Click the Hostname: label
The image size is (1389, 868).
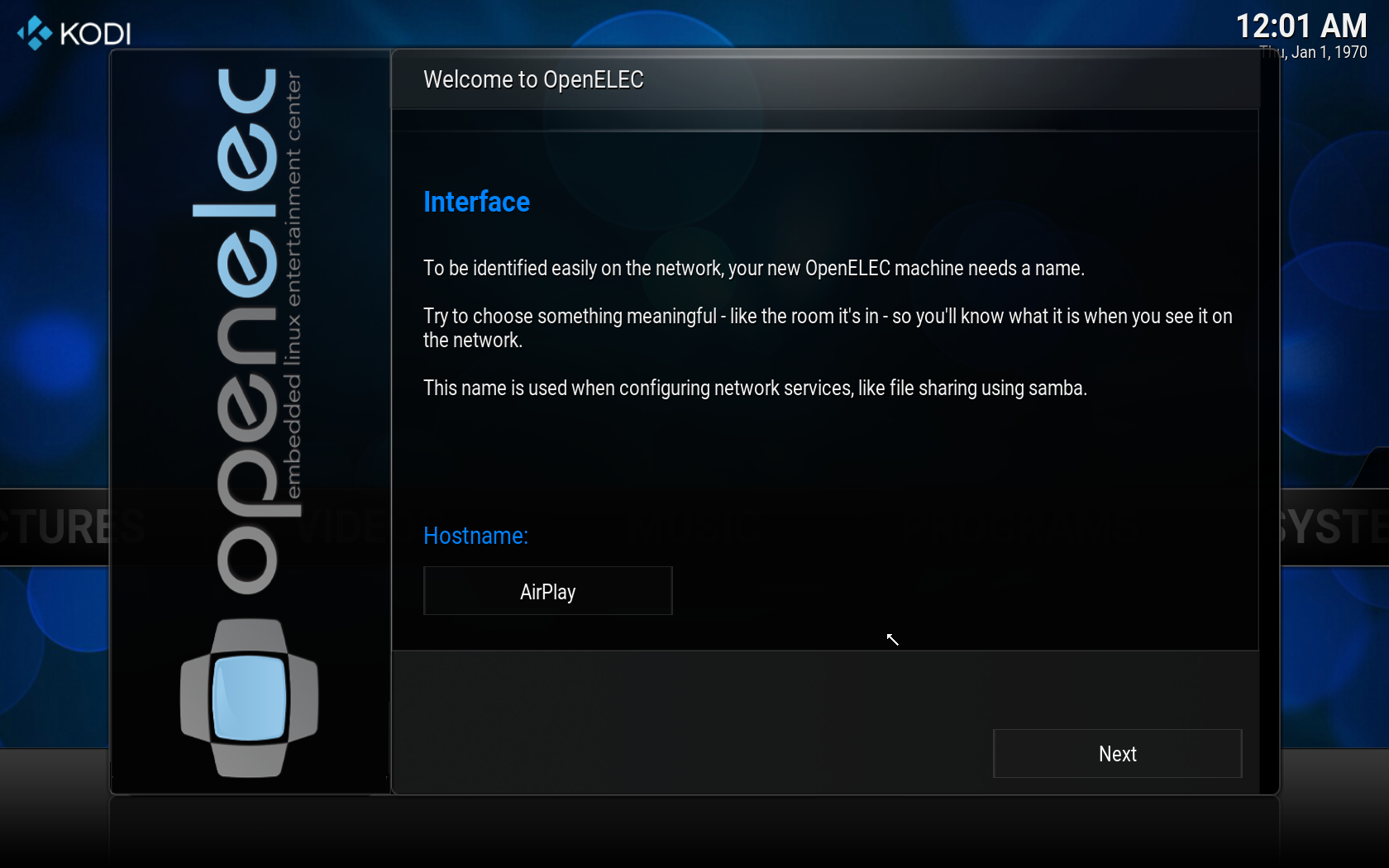pyautogui.click(x=475, y=536)
